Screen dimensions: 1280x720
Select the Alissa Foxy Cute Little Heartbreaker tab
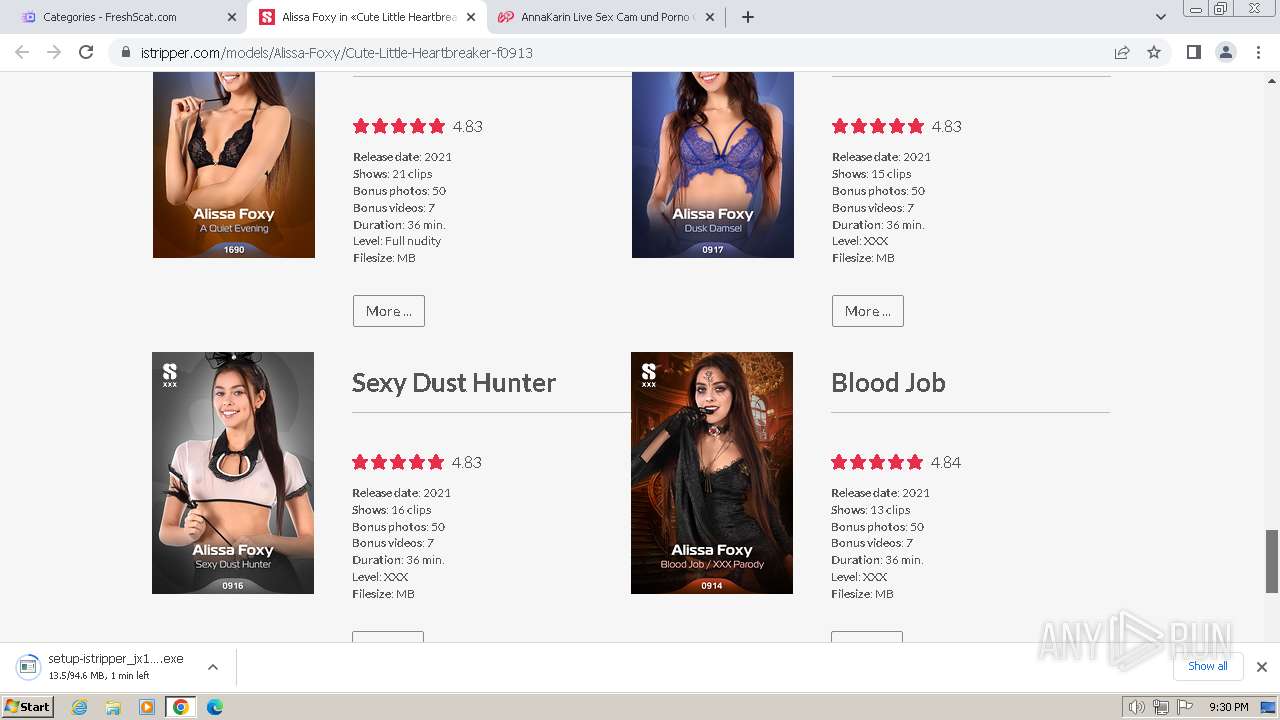click(367, 17)
